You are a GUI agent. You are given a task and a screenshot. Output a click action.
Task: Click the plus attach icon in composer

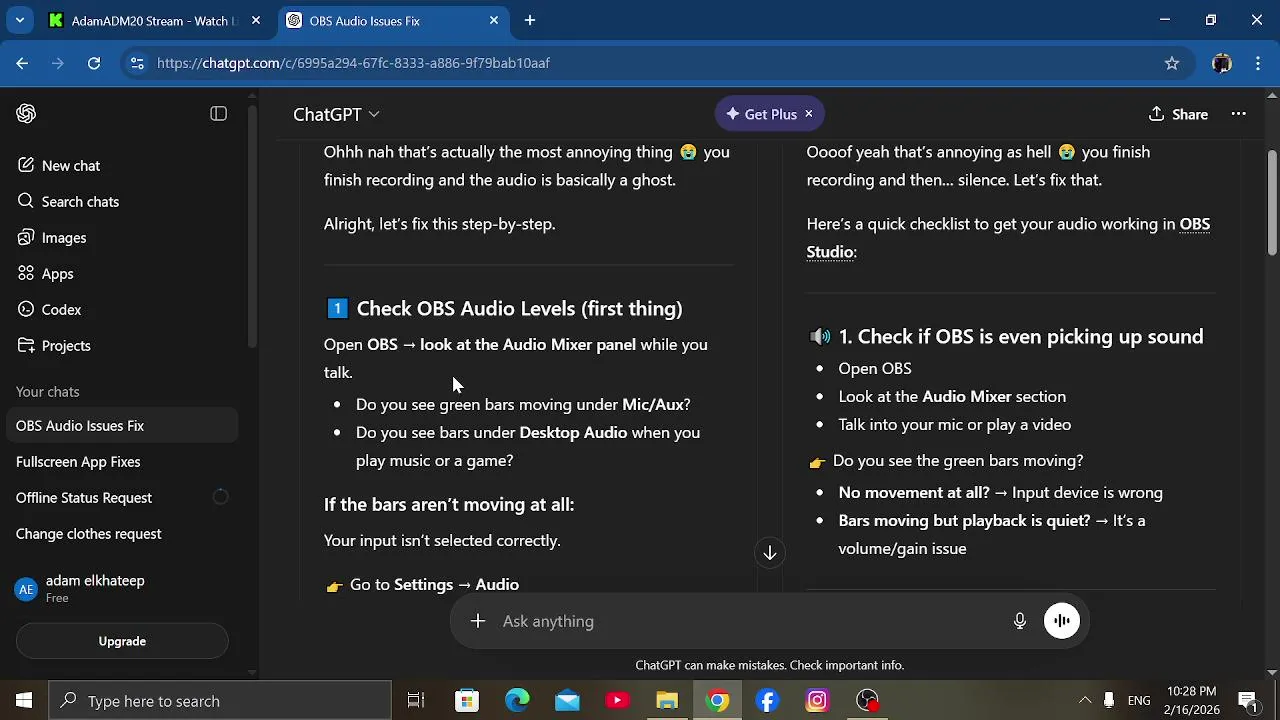pos(478,621)
